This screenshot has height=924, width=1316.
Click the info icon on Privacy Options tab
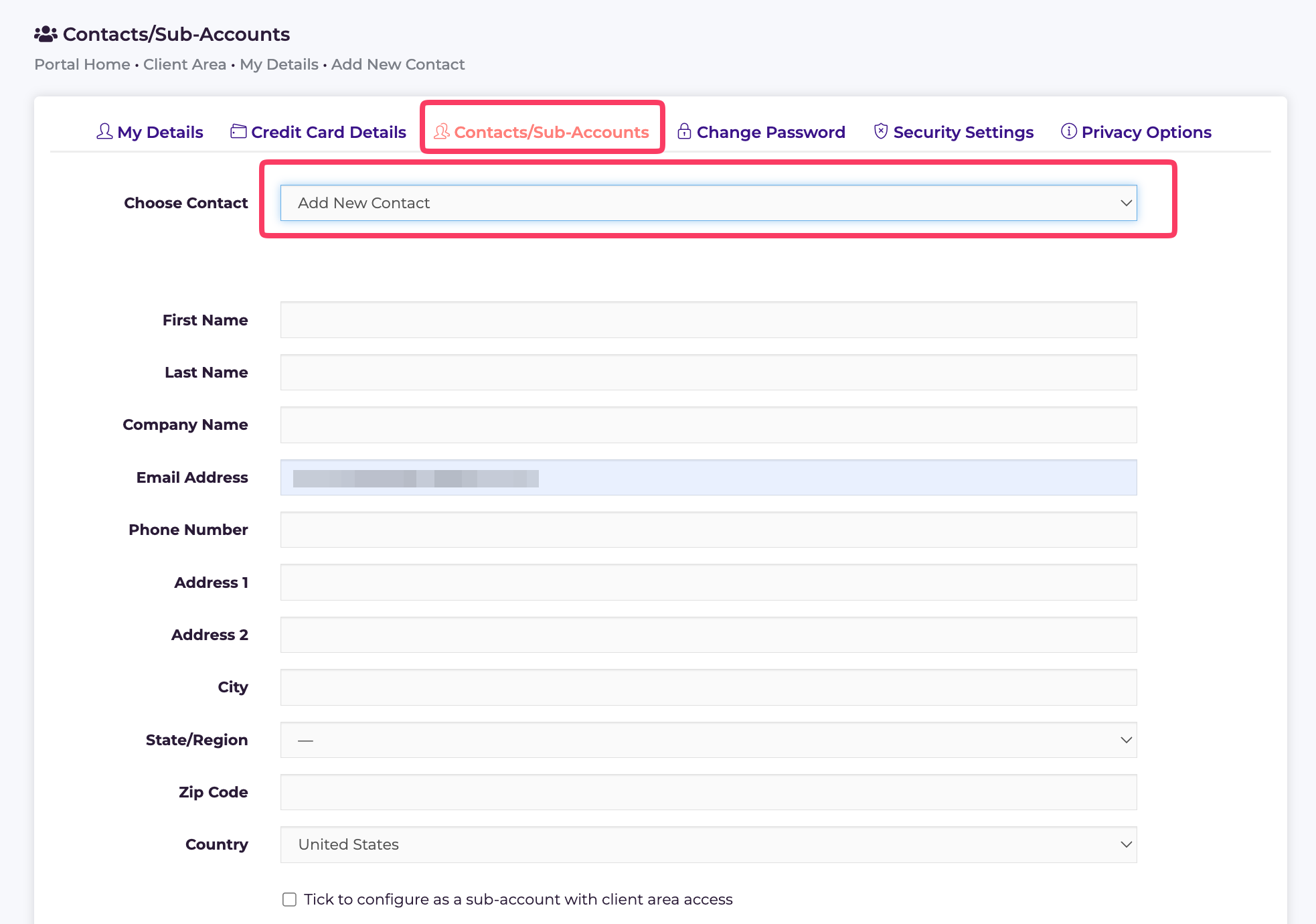click(x=1069, y=131)
